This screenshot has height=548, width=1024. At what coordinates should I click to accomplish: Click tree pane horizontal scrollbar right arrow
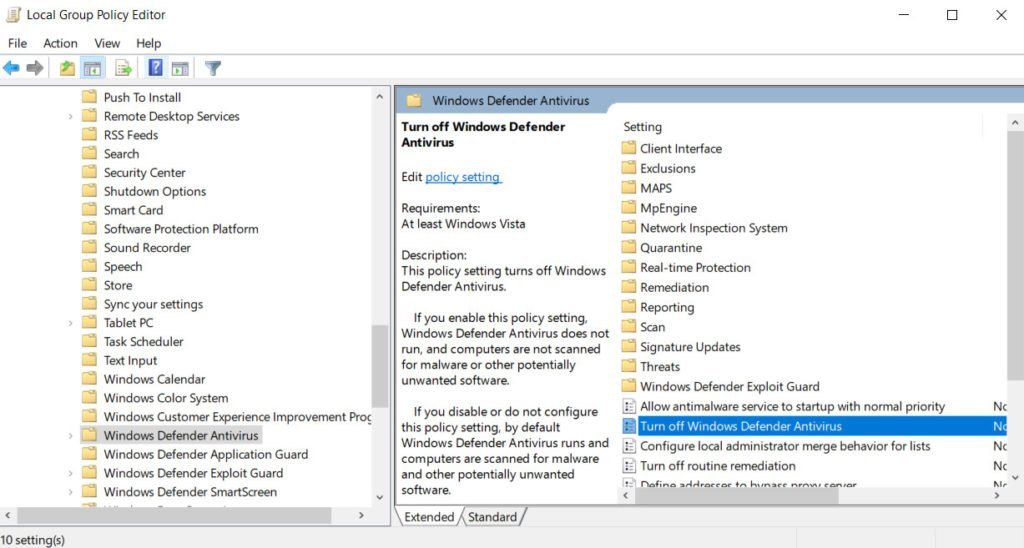(x=361, y=515)
